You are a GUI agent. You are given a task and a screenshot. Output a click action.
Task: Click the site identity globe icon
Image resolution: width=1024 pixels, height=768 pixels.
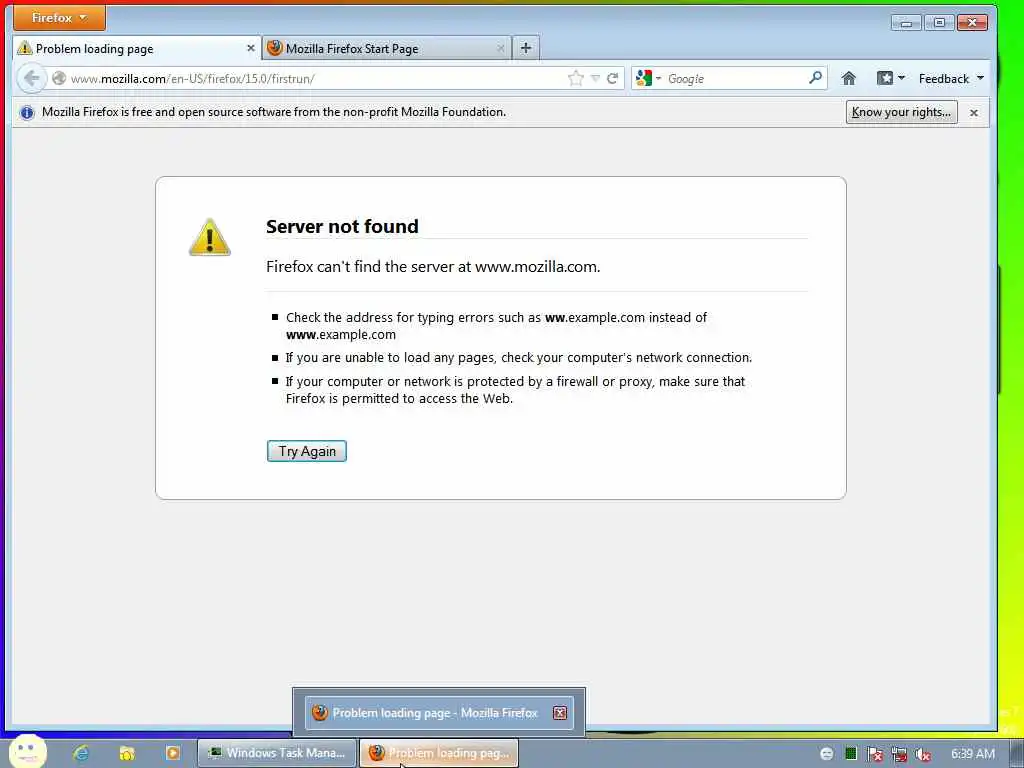(x=59, y=78)
